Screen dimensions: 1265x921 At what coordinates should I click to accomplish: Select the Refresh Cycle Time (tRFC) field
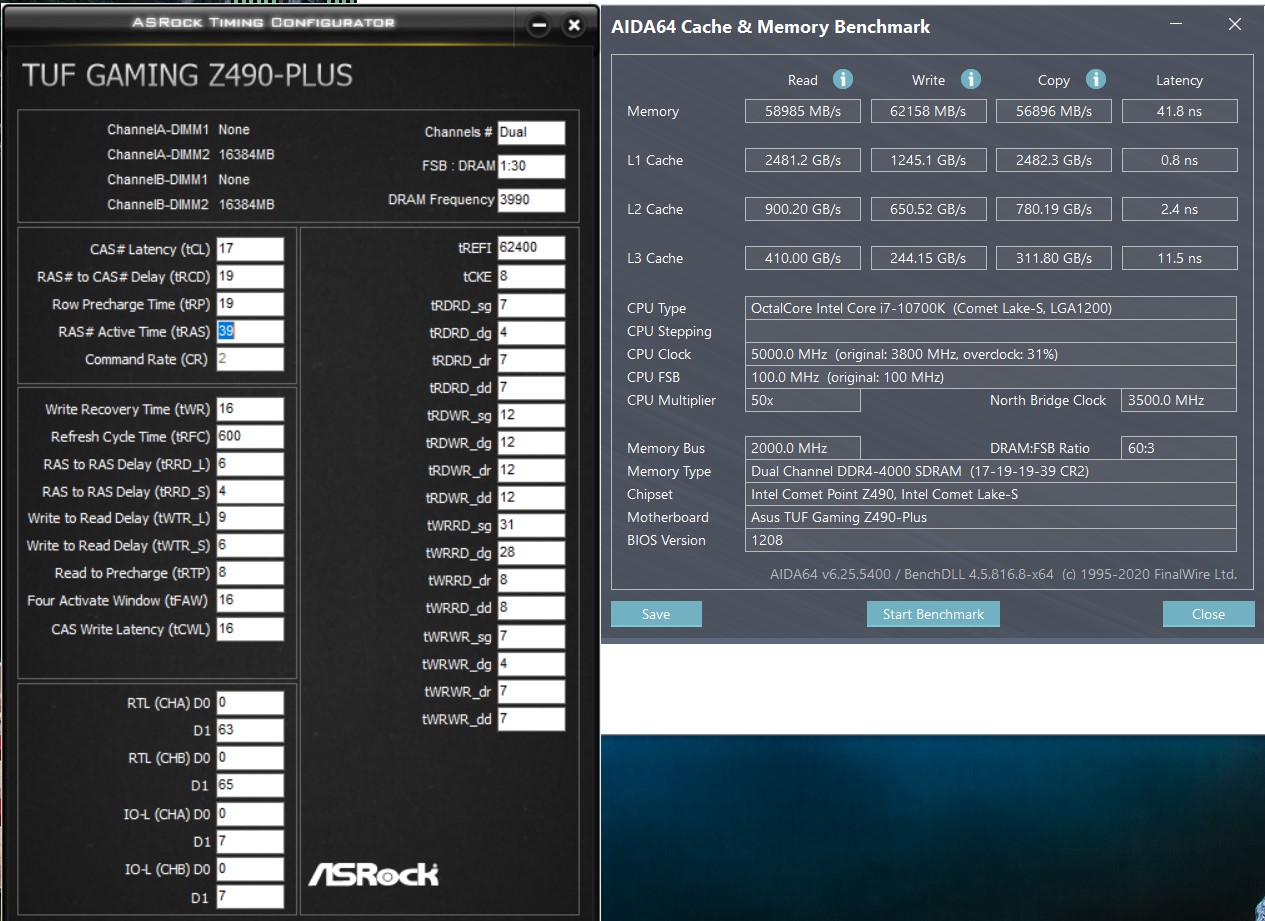pos(249,437)
